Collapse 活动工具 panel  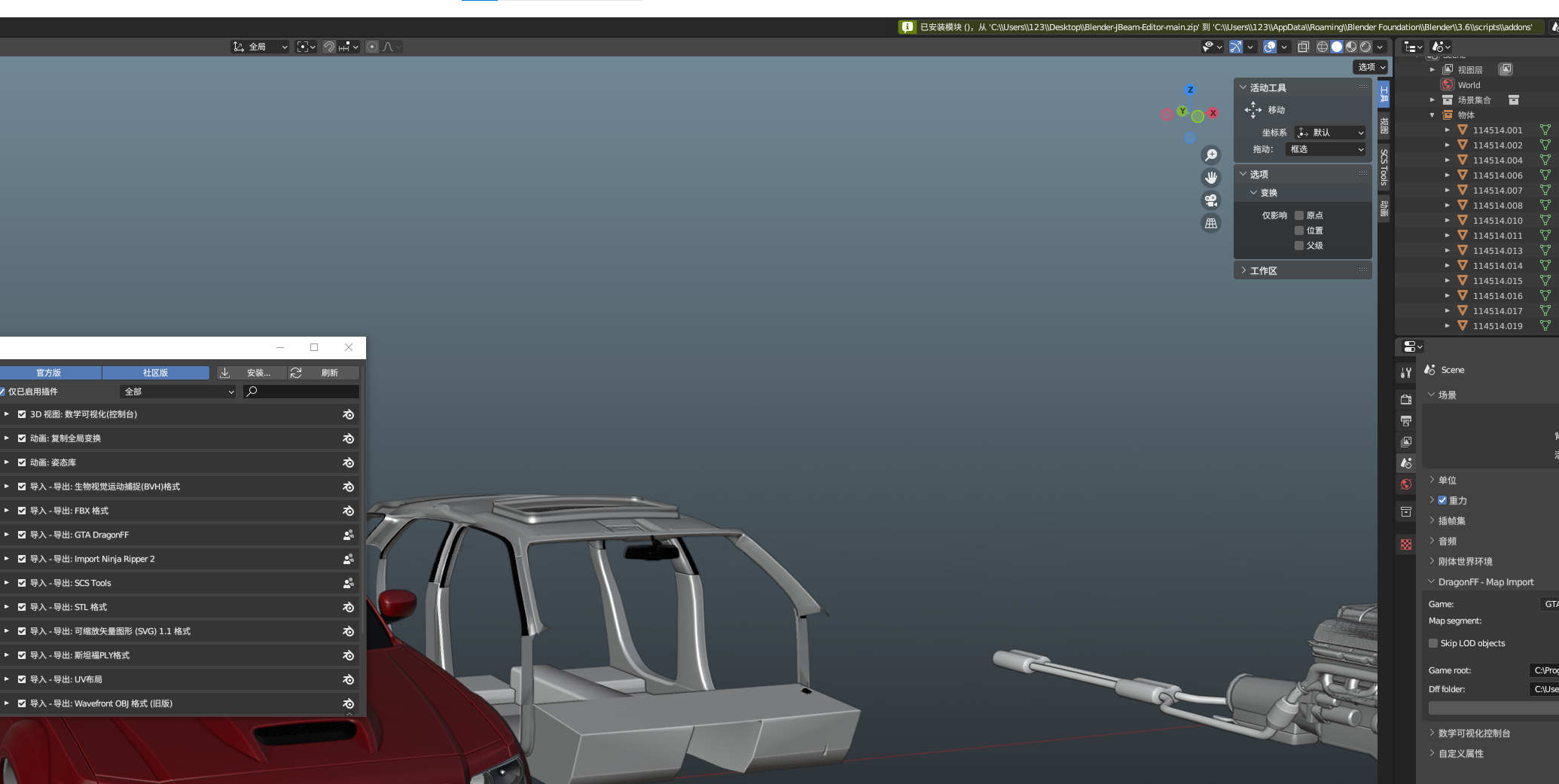[1303, 88]
